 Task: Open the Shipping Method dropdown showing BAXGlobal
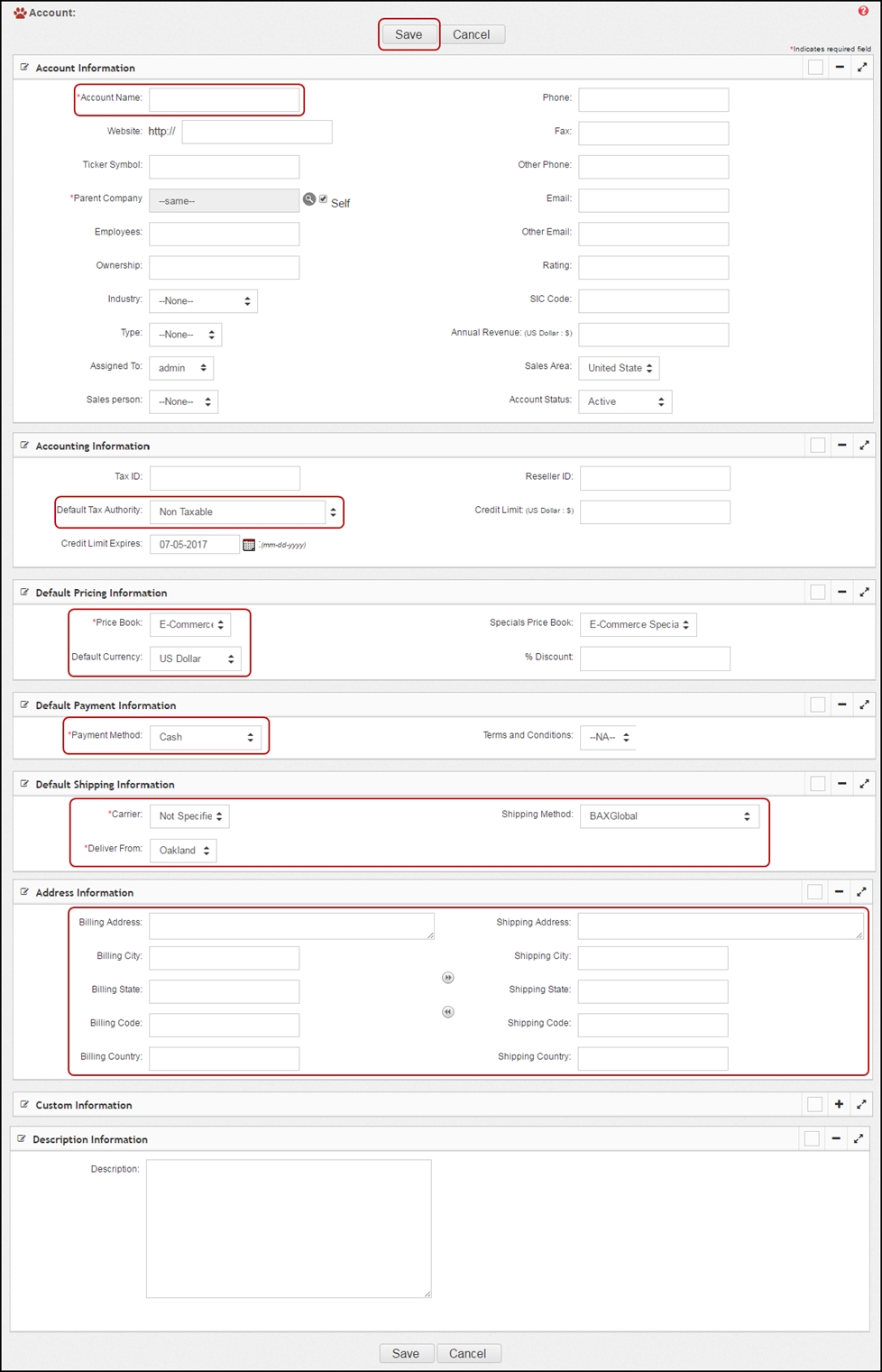point(669,816)
